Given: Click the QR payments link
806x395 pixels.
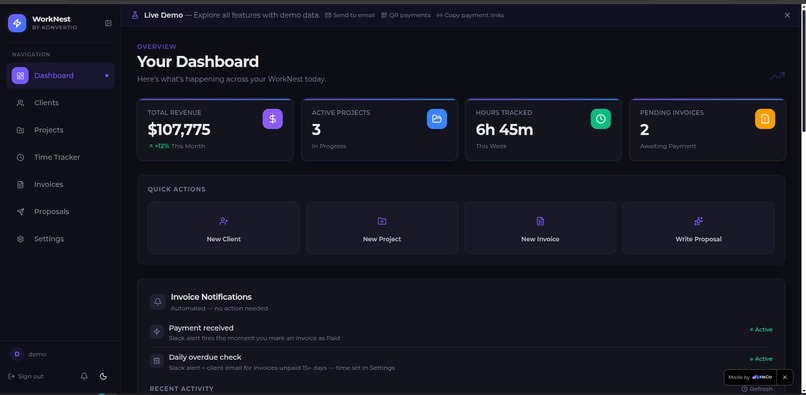Looking at the screenshot, I should click(406, 15).
